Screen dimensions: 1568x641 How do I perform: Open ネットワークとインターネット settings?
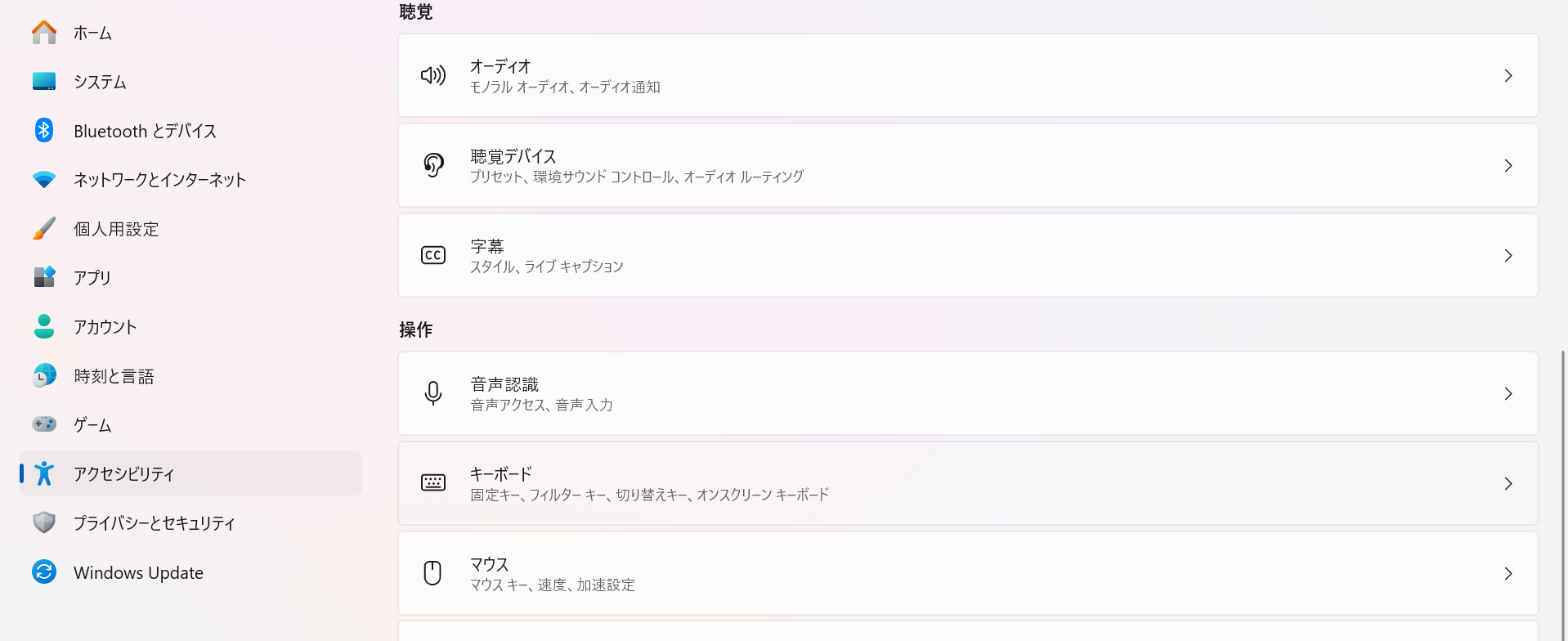pos(159,180)
